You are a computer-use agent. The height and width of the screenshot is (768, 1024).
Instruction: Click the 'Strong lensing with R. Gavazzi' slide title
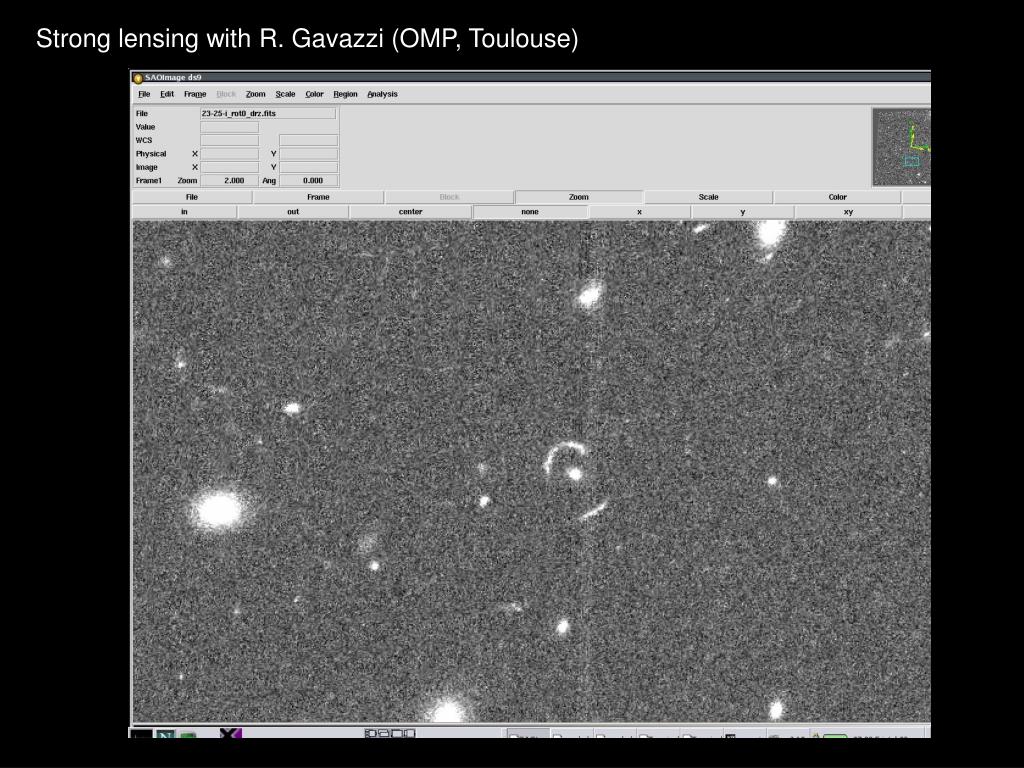[x=307, y=39]
